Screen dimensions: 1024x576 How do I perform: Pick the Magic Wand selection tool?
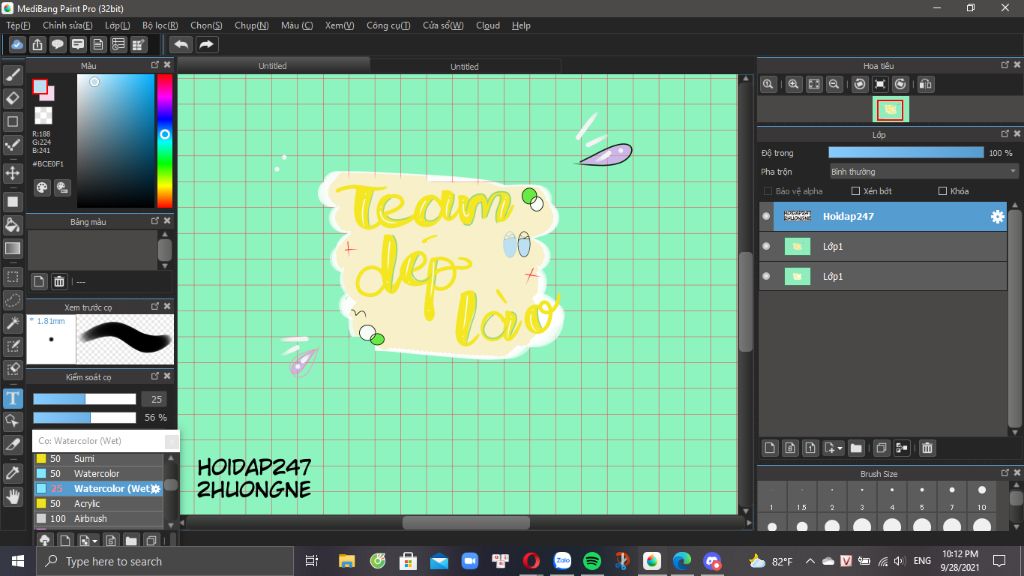pyautogui.click(x=13, y=323)
